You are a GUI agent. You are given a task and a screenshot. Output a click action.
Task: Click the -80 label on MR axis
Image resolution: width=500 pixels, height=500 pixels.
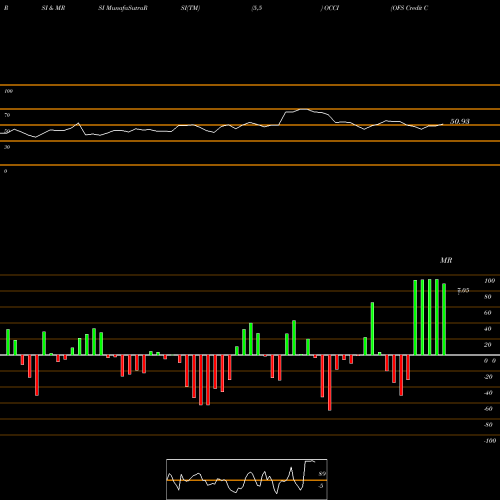click(x=488, y=425)
